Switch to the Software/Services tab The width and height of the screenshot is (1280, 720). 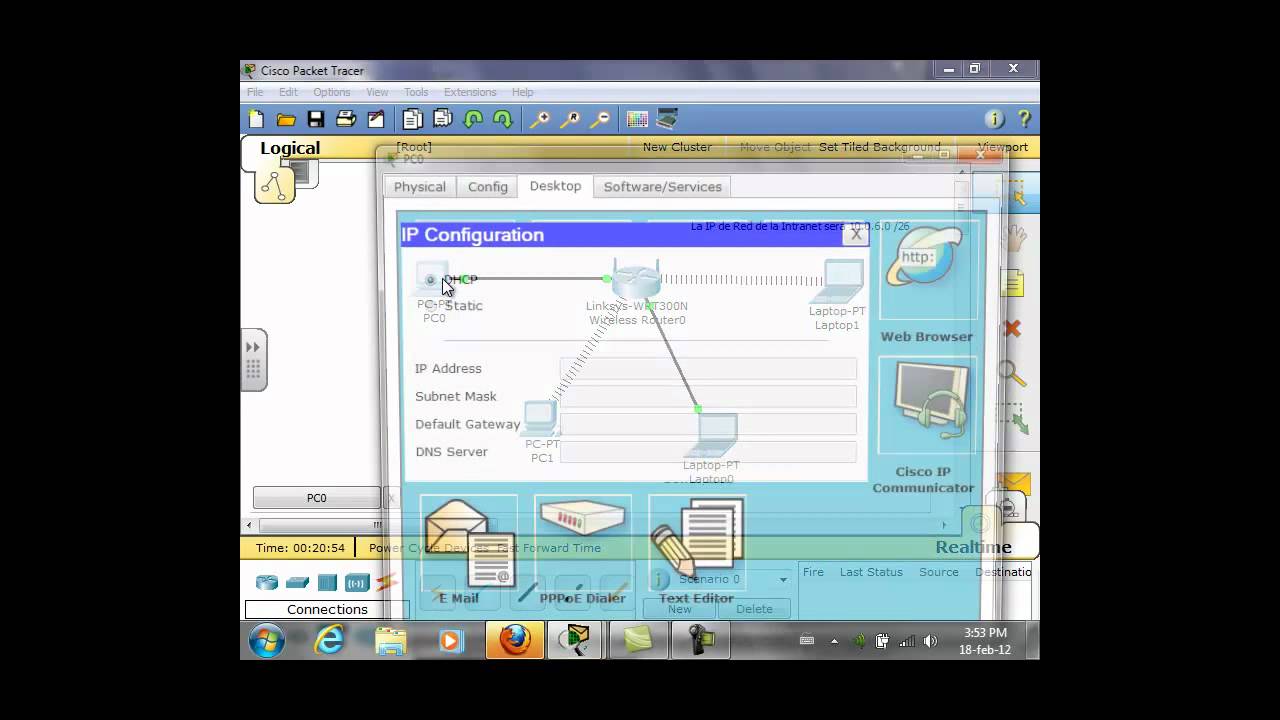click(x=662, y=187)
